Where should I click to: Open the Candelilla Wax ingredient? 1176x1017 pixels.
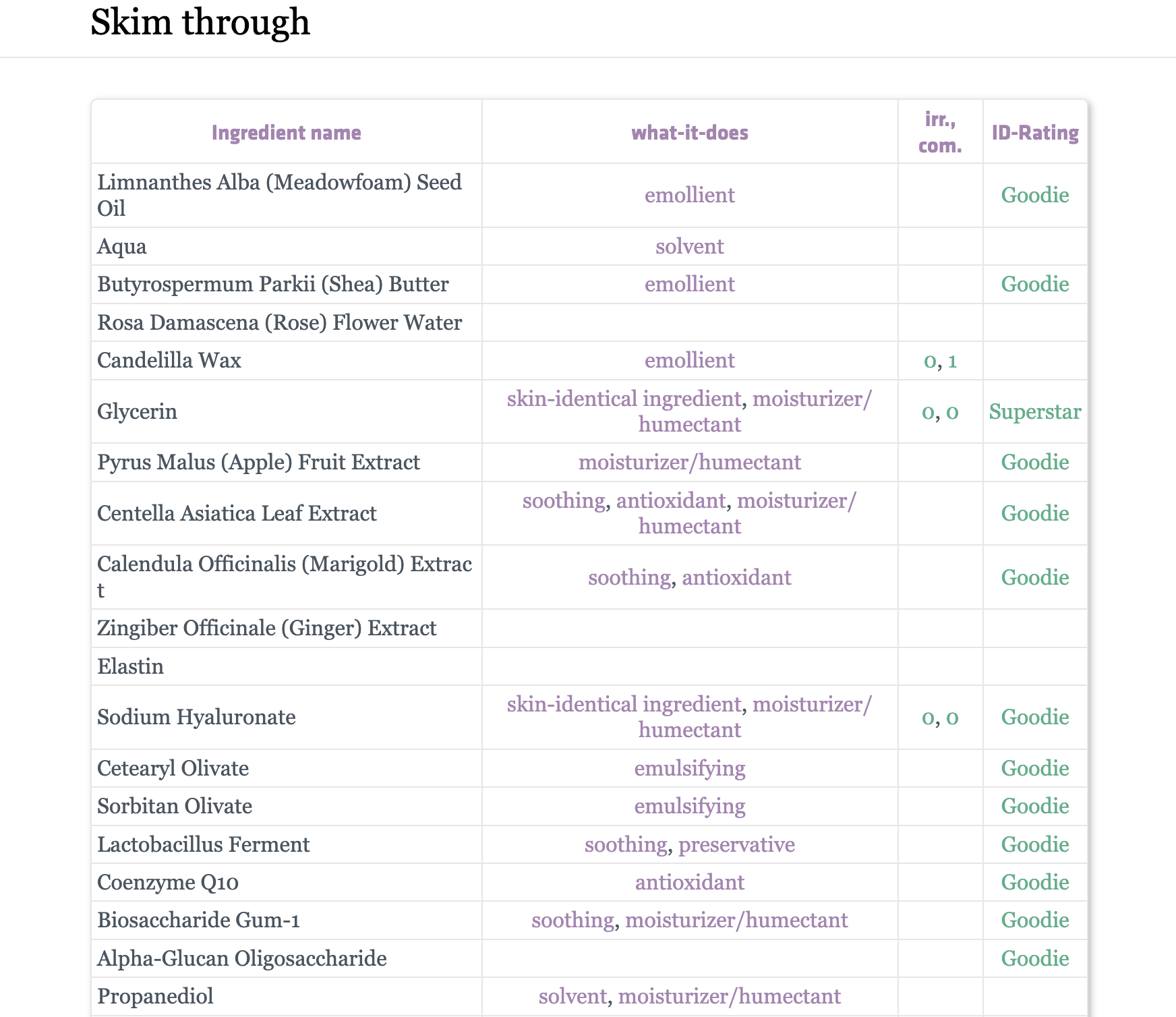coord(169,361)
